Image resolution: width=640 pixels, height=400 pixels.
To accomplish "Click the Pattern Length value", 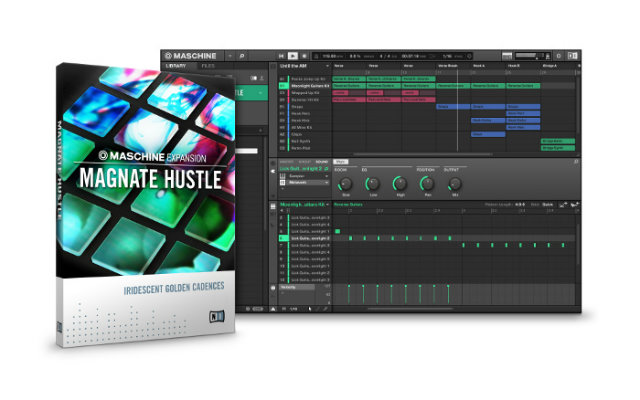I will pyautogui.click(x=520, y=204).
